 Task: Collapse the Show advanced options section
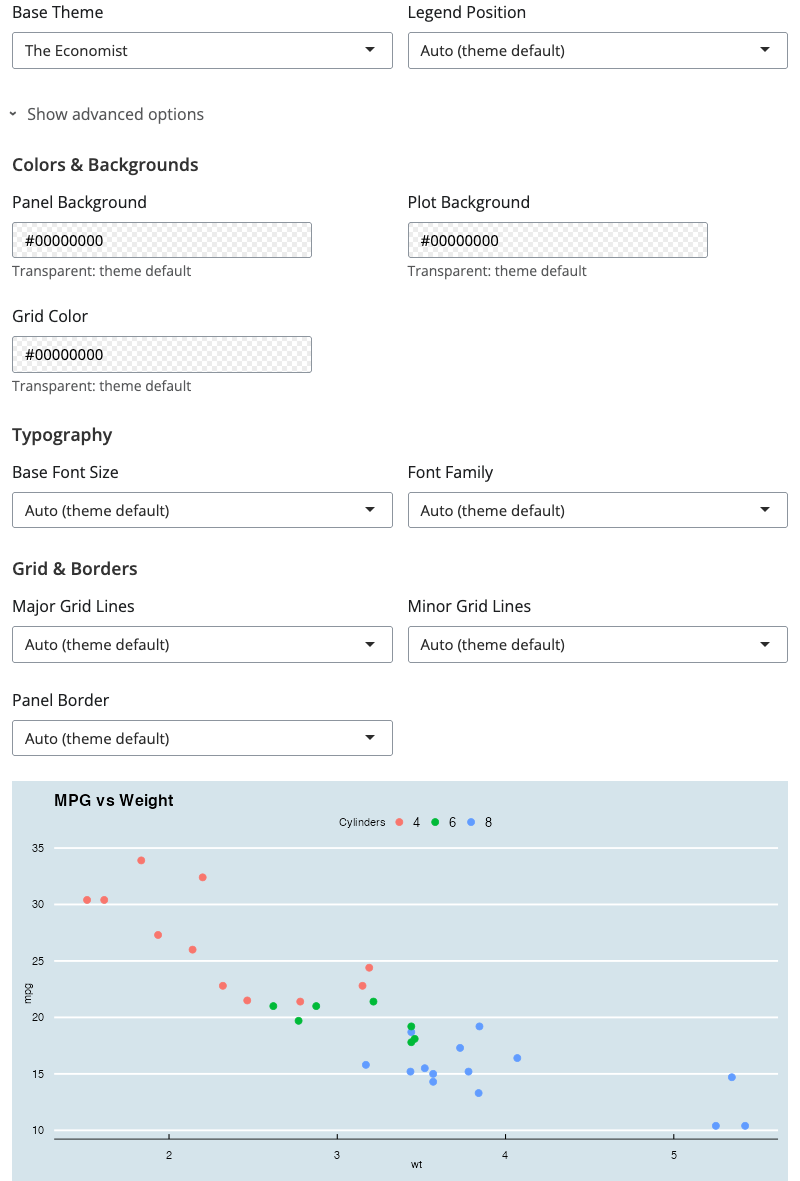click(x=107, y=114)
